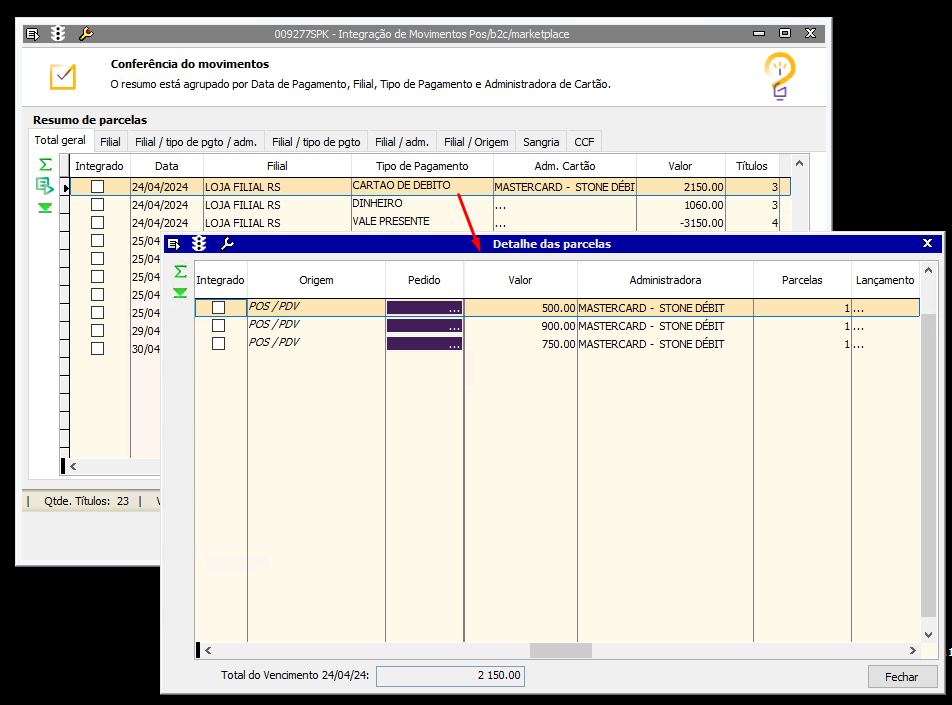
Task: Click the sigma totals icon in Resumo de parcelas
Action: [46, 165]
